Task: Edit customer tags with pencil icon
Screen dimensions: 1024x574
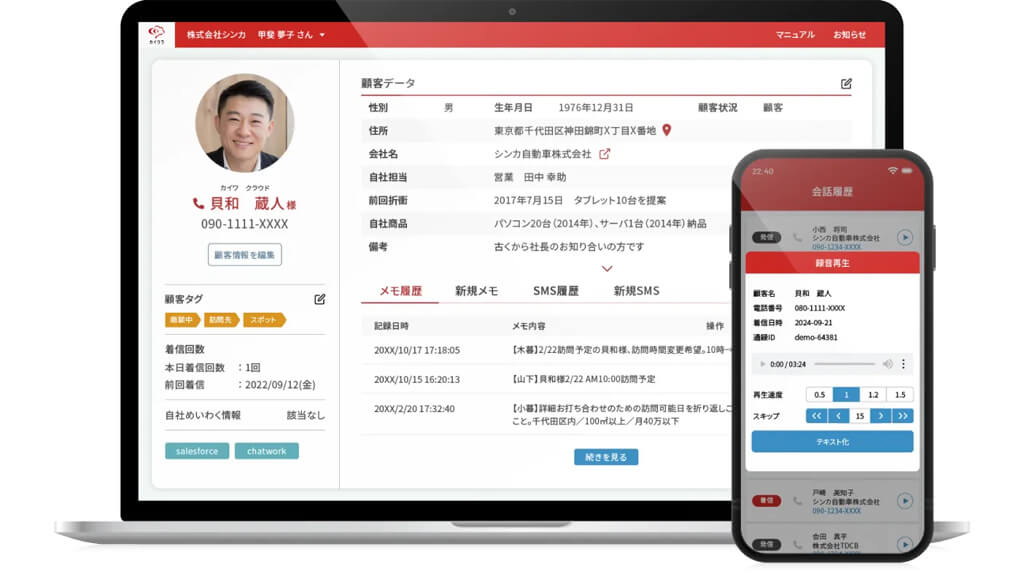Action: 319,299
